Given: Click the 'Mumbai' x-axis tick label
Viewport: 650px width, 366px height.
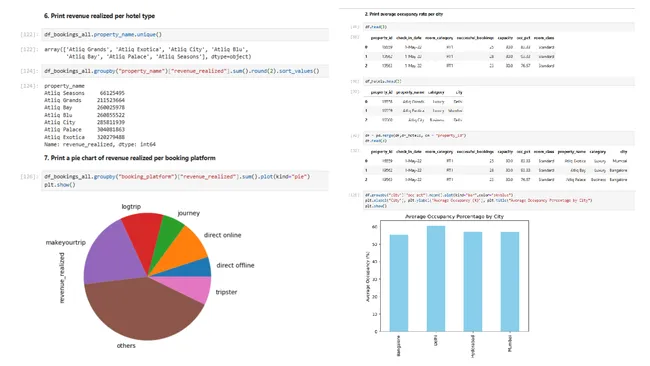Looking at the screenshot, I should [510, 343].
